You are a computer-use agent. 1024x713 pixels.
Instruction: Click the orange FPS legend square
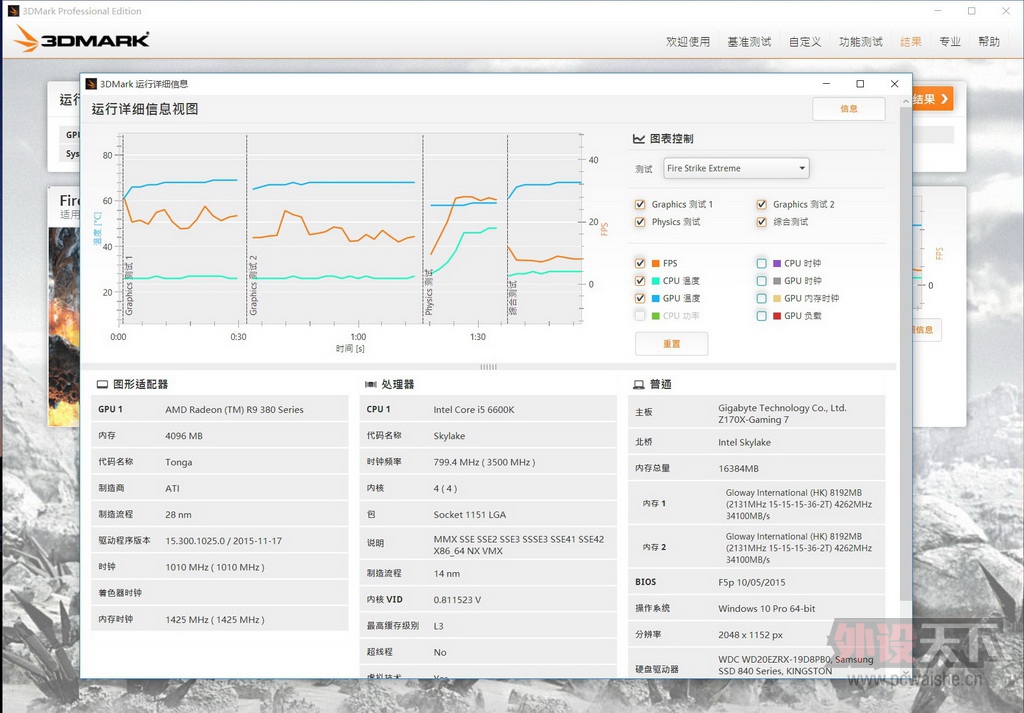click(656, 263)
